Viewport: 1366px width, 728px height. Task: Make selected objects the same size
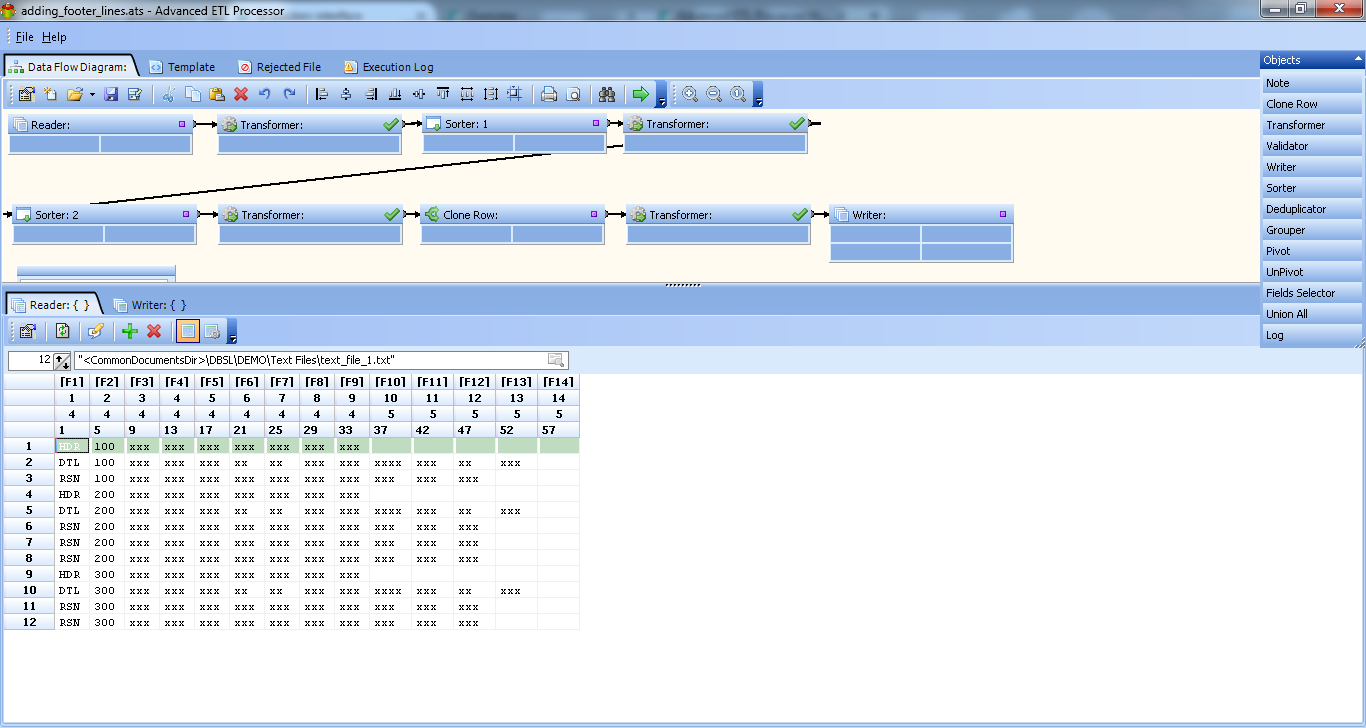[x=514, y=95]
